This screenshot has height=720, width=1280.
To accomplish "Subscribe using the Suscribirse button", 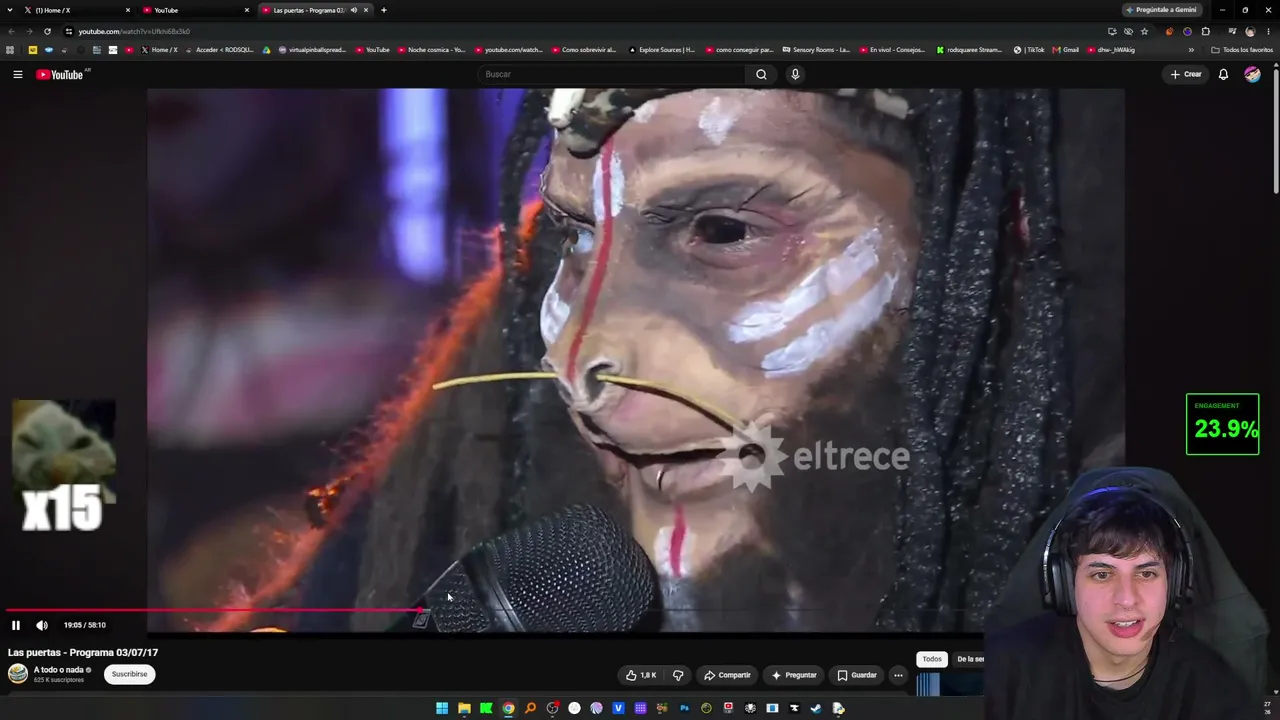I will (x=129, y=674).
